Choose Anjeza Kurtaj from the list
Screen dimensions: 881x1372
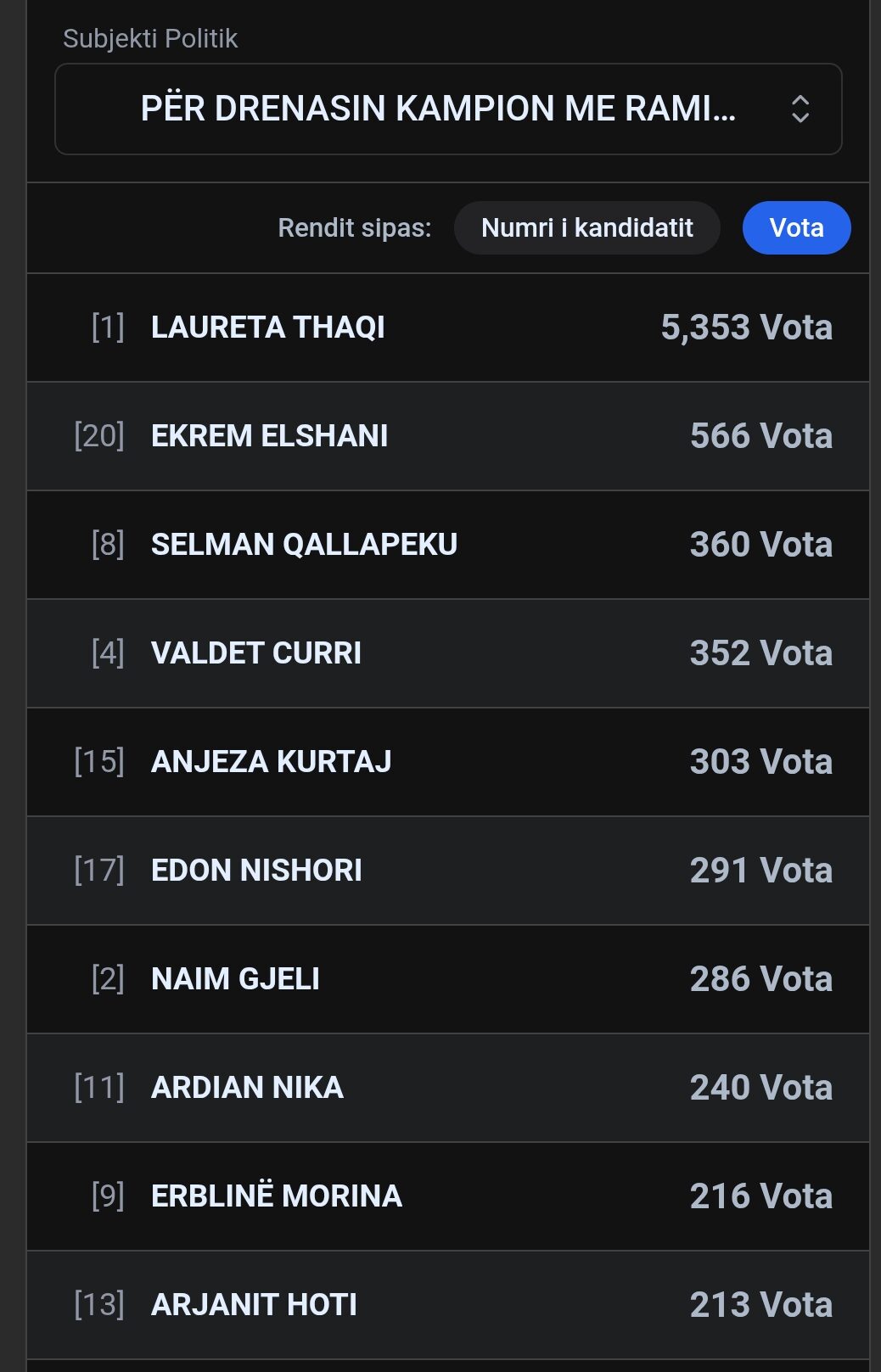pos(271,762)
